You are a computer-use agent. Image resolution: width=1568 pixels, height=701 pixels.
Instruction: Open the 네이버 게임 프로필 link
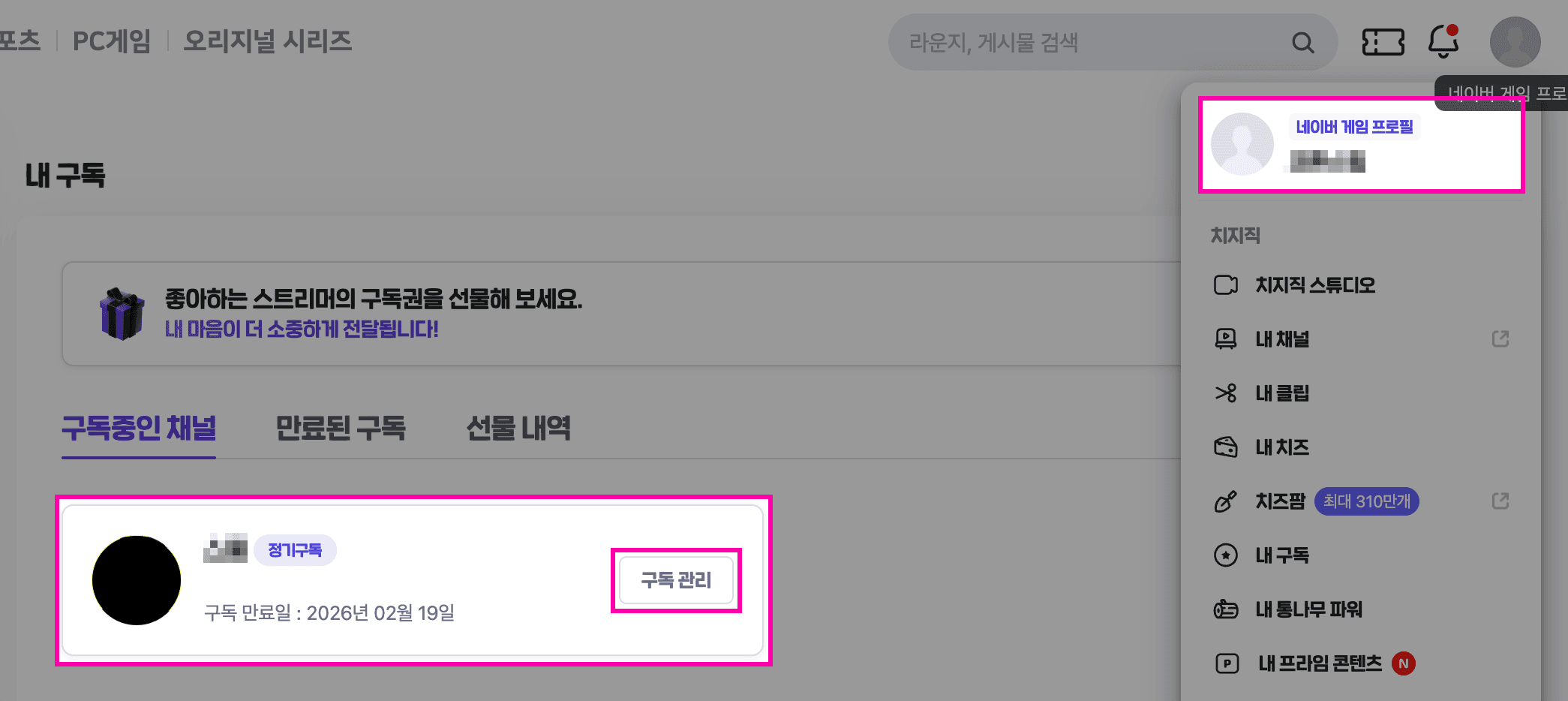1354,127
